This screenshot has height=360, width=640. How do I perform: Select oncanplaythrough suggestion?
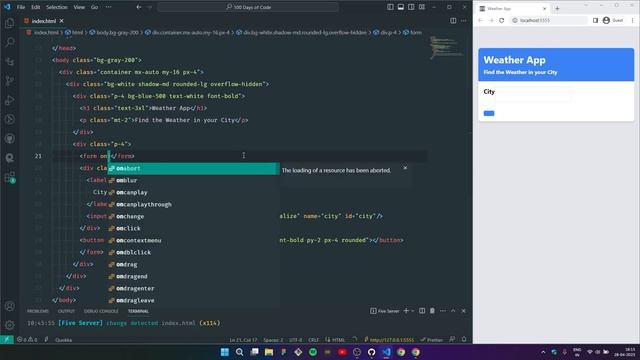click(x=193, y=204)
